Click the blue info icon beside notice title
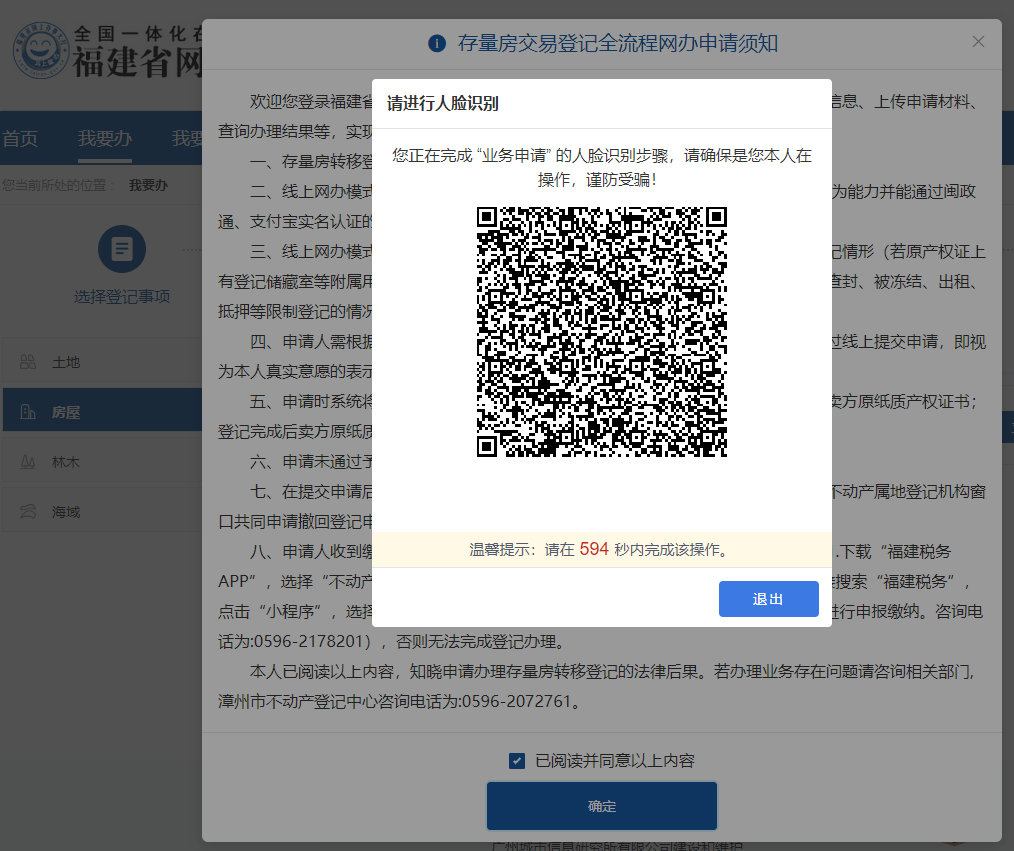 pos(437,43)
